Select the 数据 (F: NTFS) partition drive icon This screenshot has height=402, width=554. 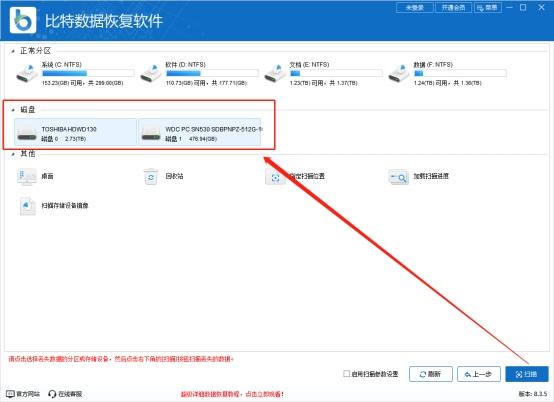click(399, 73)
